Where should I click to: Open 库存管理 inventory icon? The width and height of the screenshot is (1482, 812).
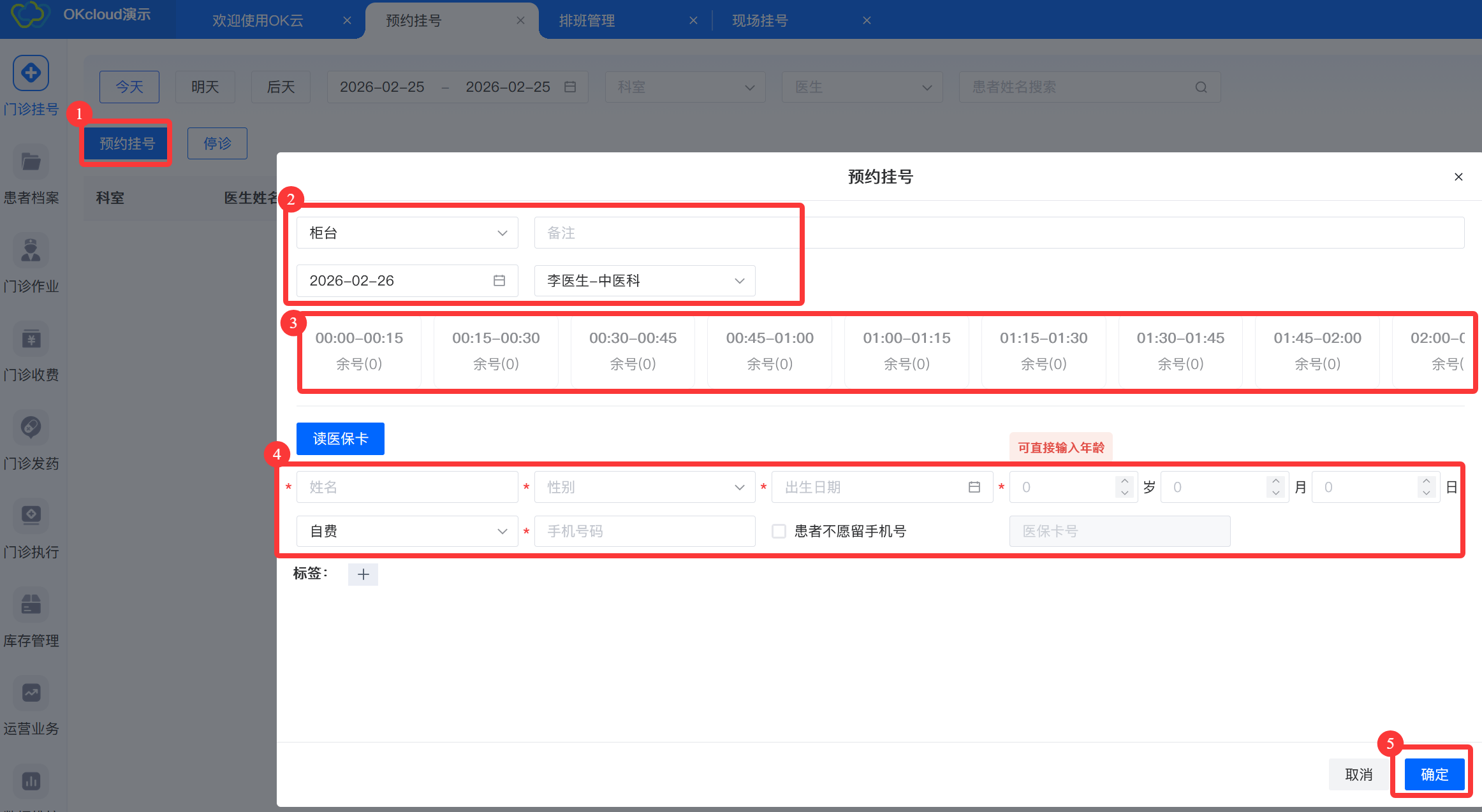click(x=31, y=604)
